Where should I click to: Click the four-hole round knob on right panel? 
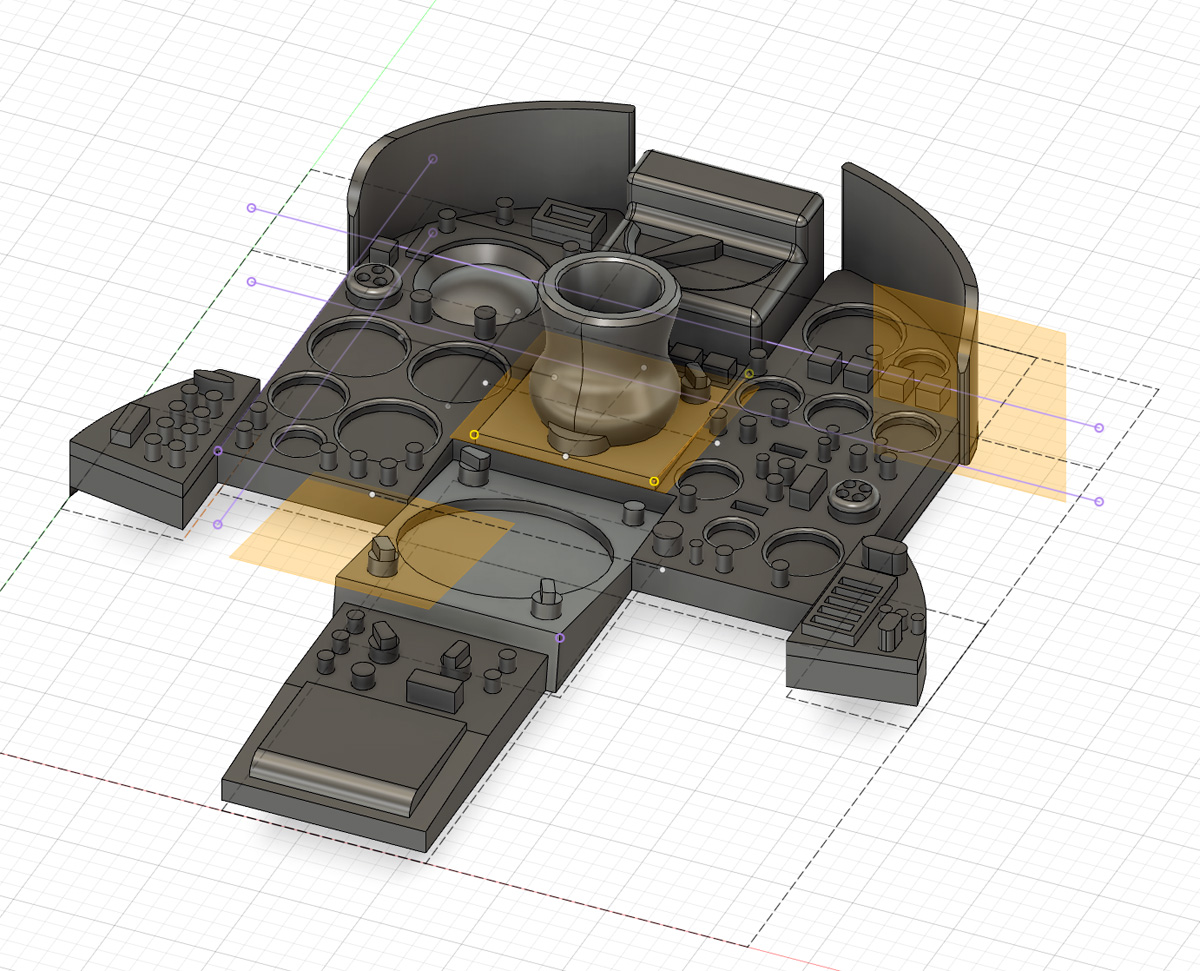point(851,493)
